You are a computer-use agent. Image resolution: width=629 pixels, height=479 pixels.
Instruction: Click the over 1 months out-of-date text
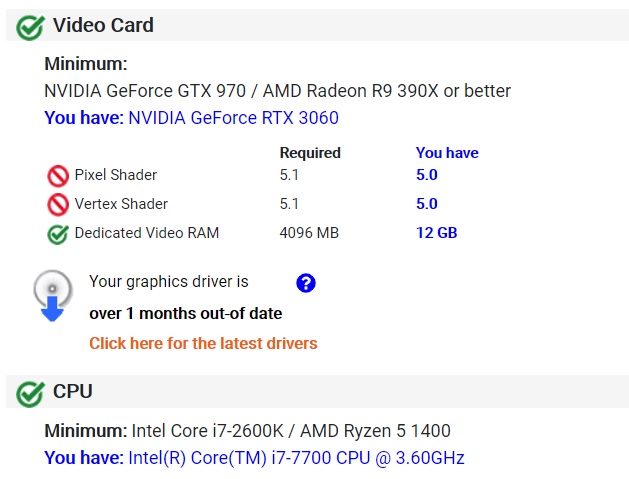tap(185, 313)
